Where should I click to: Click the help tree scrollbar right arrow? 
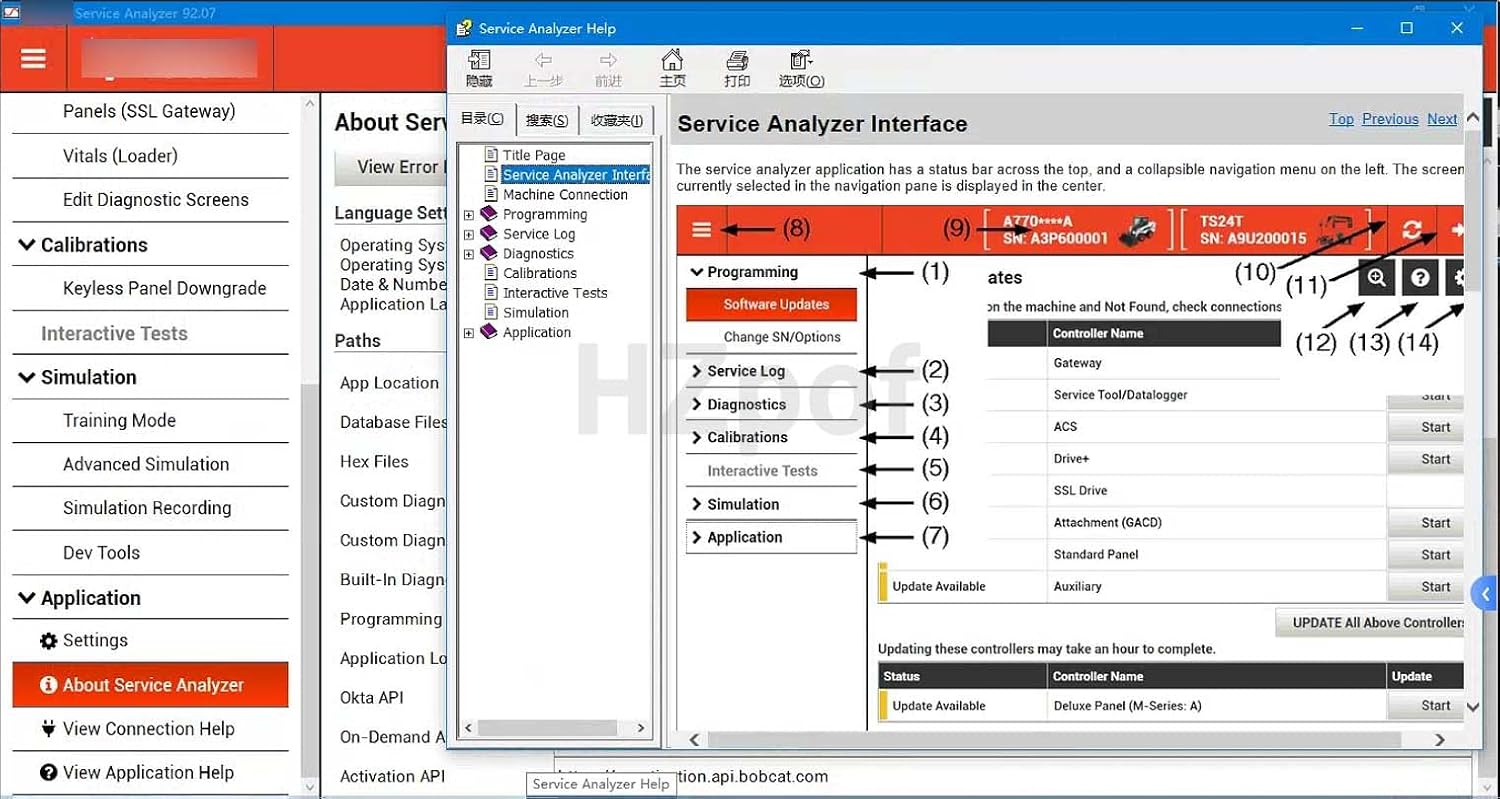coord(641,728)
